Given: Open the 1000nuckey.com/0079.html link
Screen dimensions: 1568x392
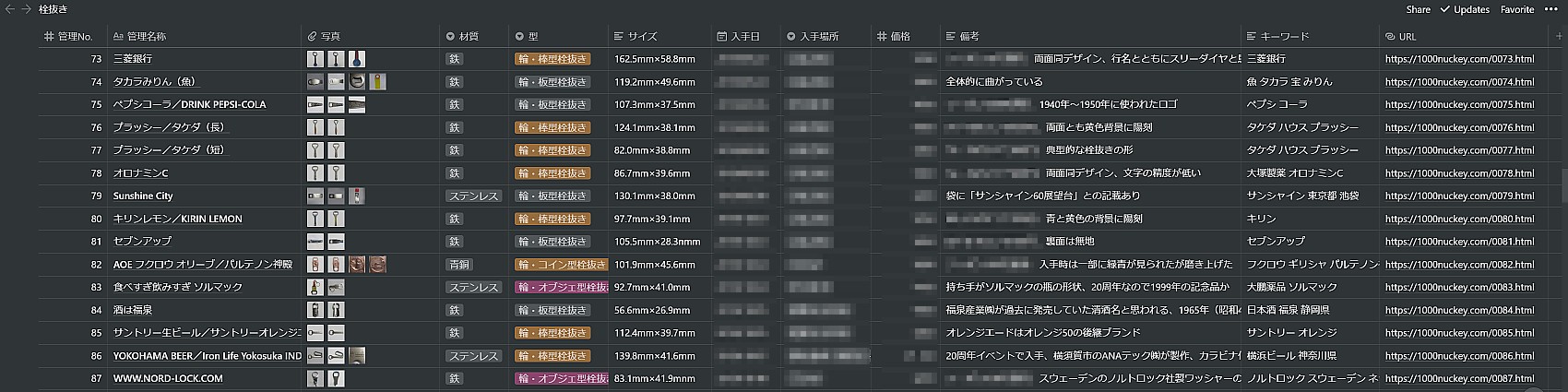Looking at the screenshot, I should click(x=1459, y=196).
